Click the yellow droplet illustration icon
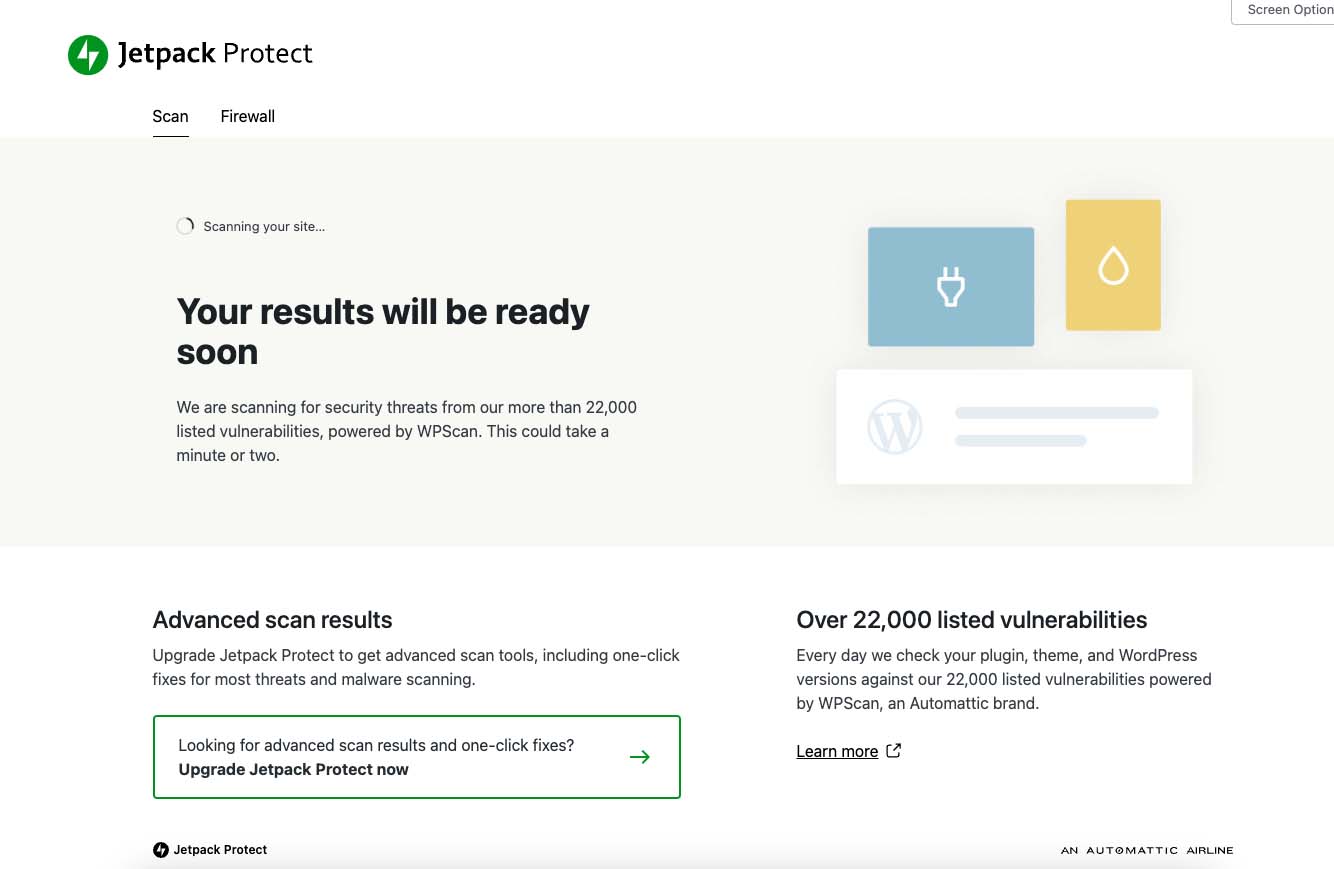This screenshot has width=1334, height=869. coord(1113,265)
